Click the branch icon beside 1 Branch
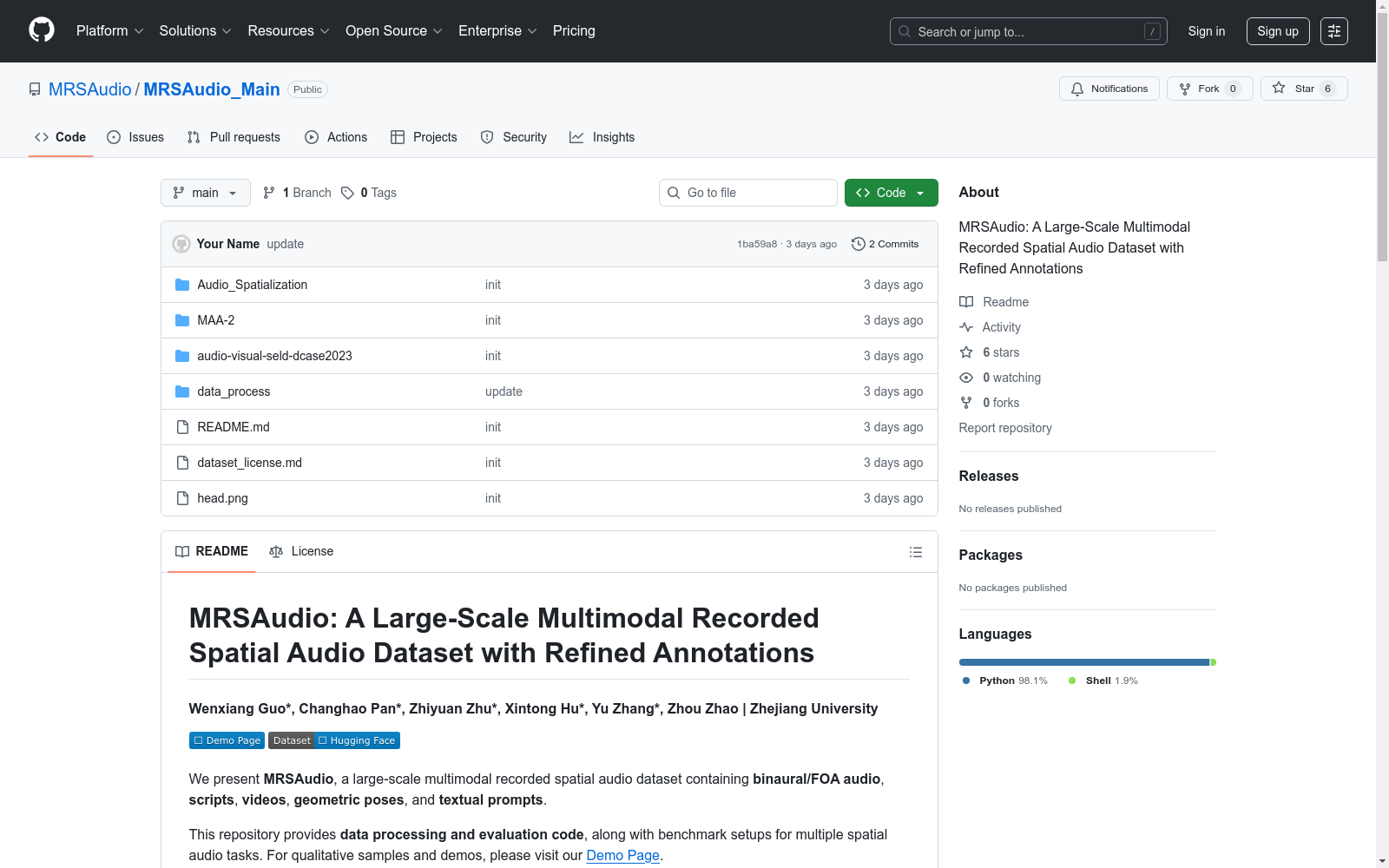Viewport: 1389px width, 868px height. (269, 193)
